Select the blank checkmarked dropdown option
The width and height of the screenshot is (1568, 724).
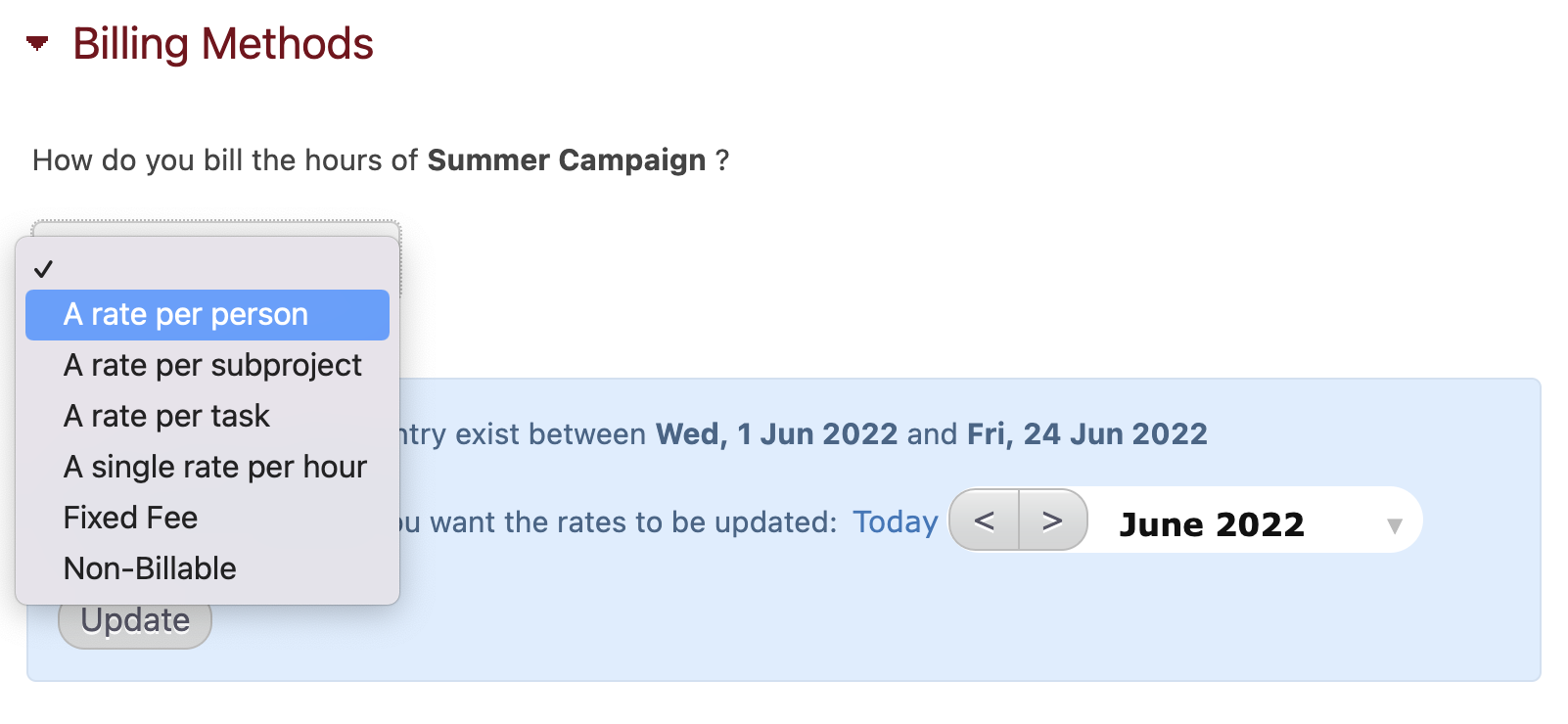(207, 268)
